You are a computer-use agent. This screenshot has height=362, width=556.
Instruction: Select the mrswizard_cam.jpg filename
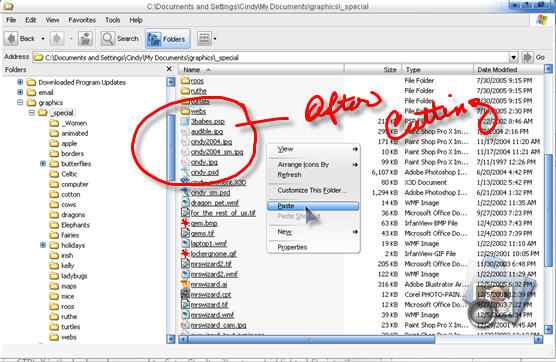pyautogui.click(x=218, y=325)
